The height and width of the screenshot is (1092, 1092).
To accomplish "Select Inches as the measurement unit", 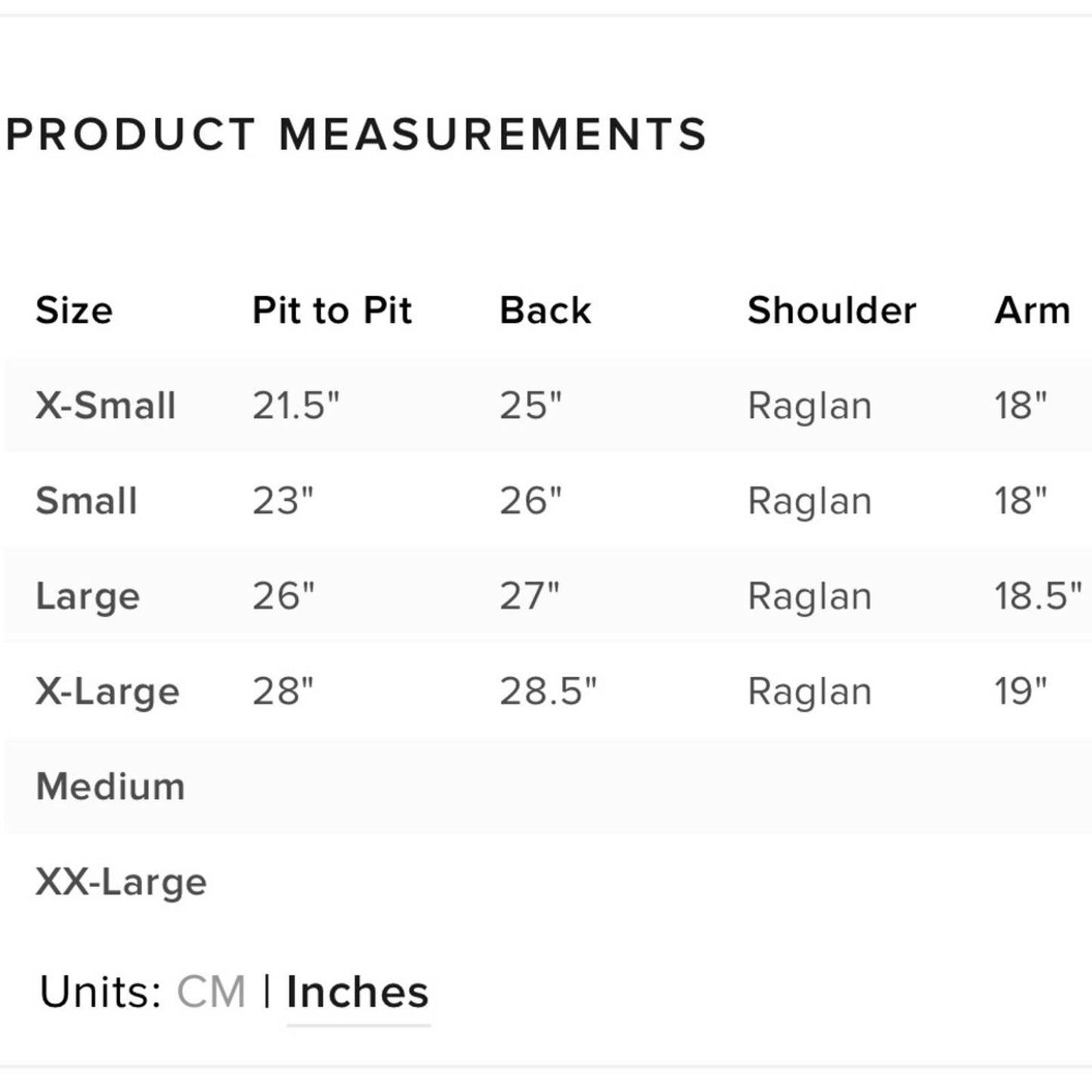I will pos(357,991).
